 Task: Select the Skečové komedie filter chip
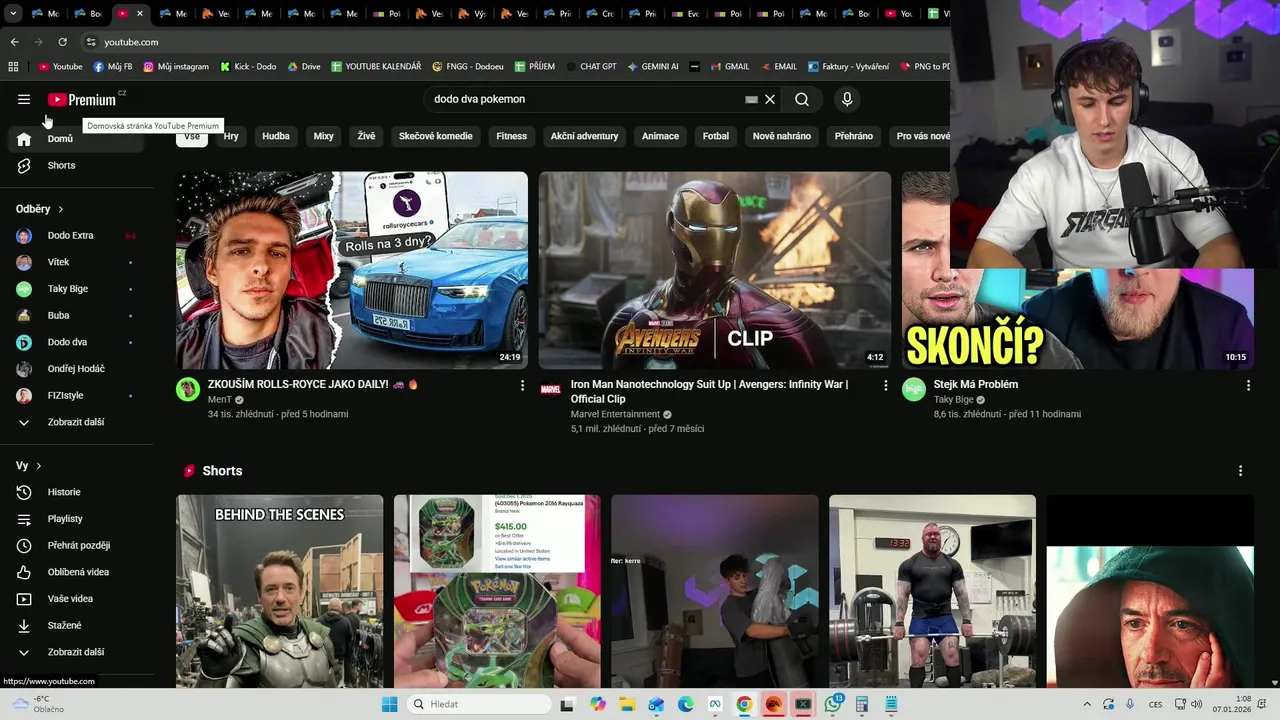(435, 136)
